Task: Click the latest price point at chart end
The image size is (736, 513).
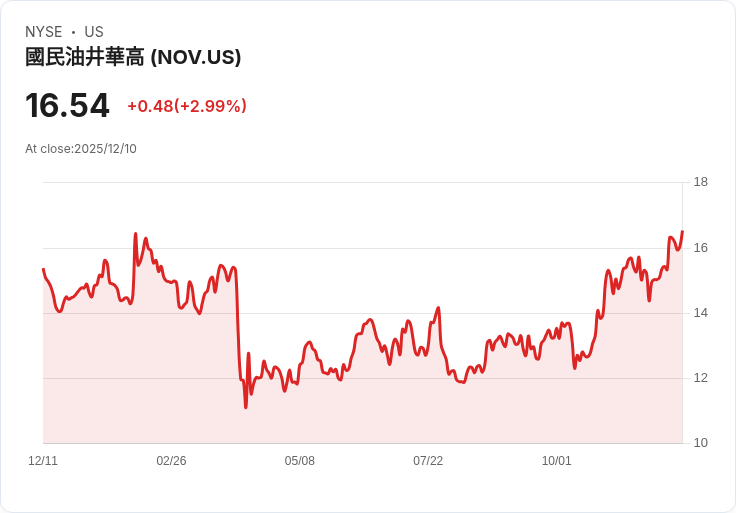Action: 682,231
